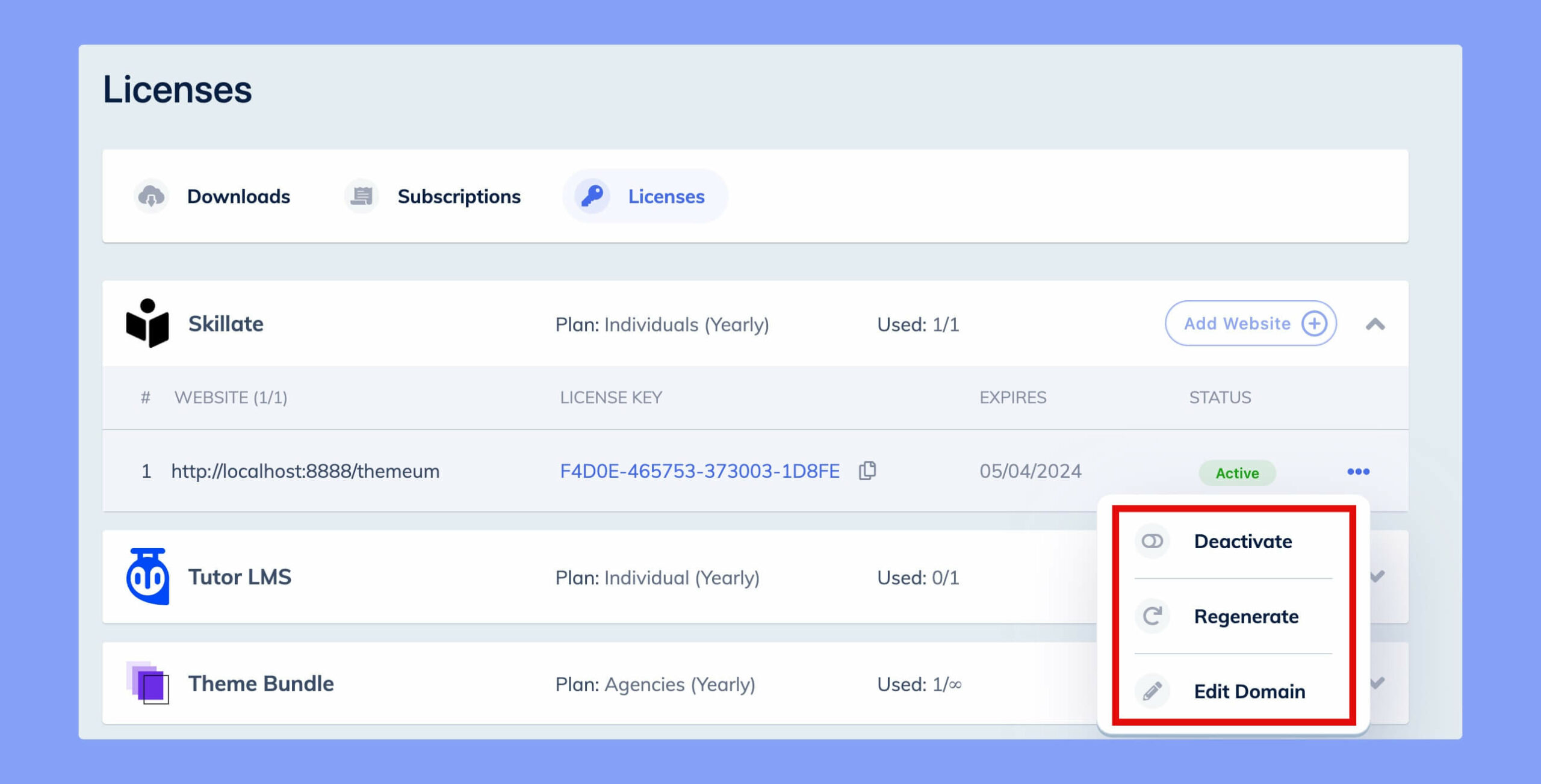The height and width of the screenshot is (784, 1541).
Task: Click the Regenerate circular arrow icon
Action: [1152, 616]
